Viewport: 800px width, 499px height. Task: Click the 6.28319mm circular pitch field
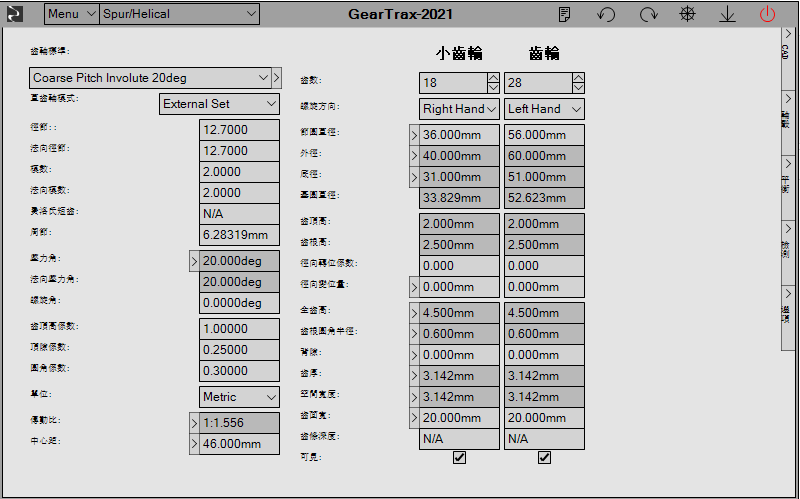click(x=239, y=235)
